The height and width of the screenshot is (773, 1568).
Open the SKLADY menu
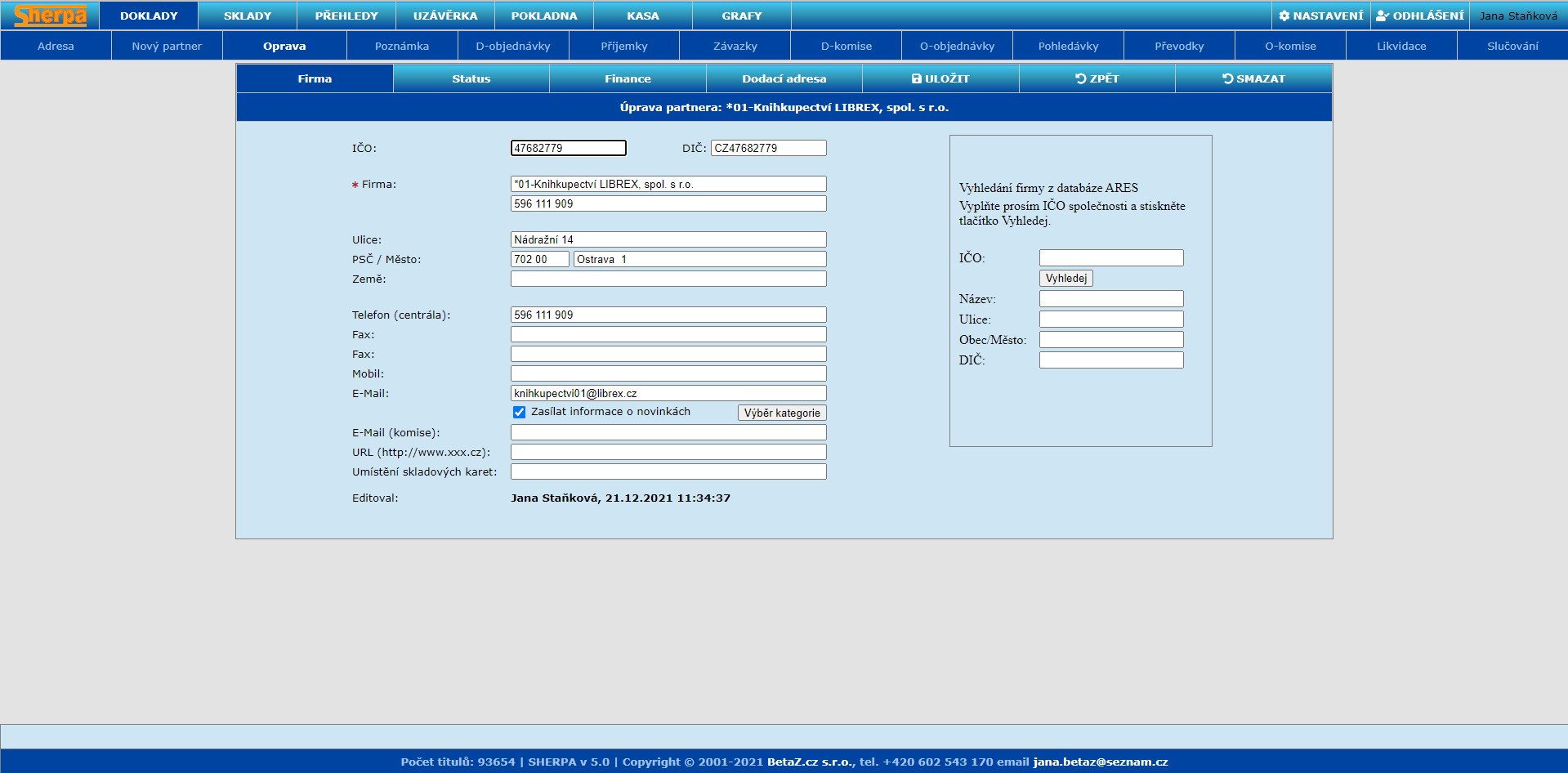click(x=247, y=16)
